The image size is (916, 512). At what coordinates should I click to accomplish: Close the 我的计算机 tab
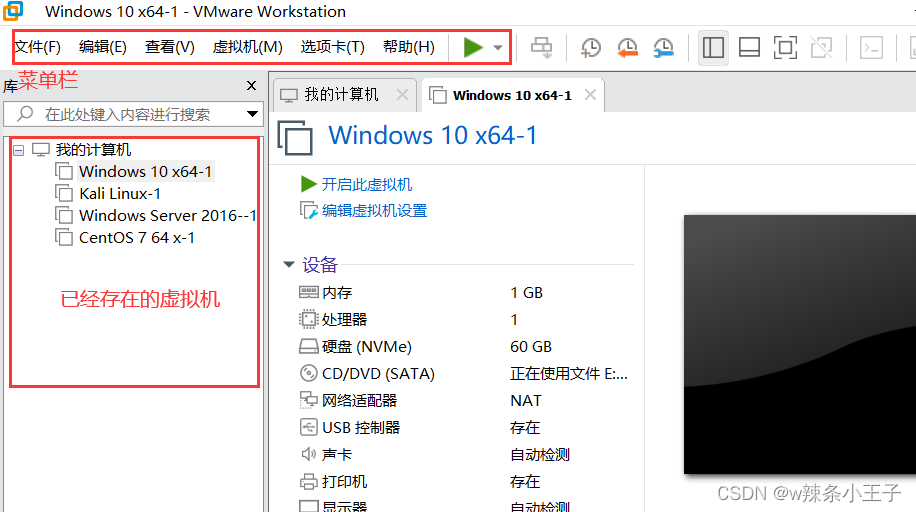403,94
